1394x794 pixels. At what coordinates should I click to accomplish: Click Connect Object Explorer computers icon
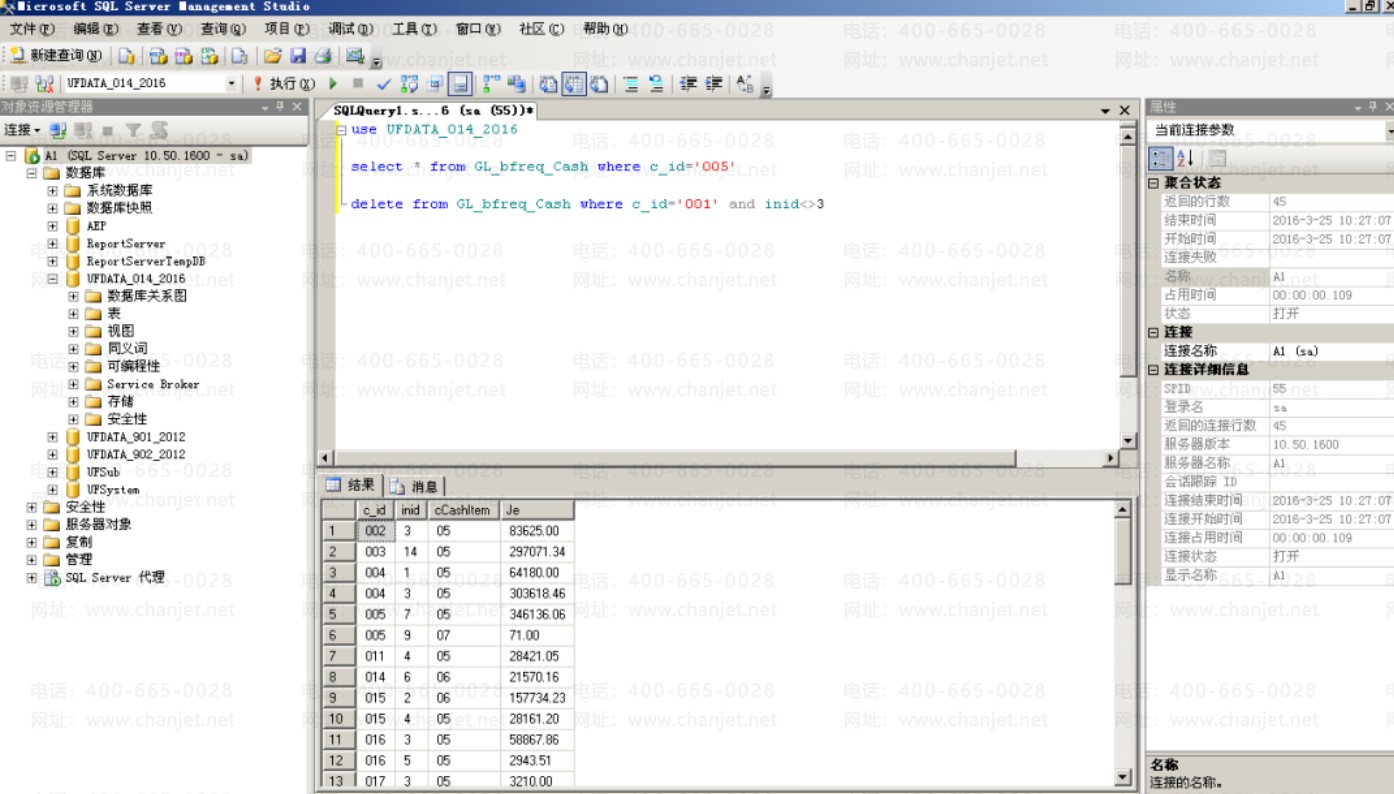pos(58,130)
